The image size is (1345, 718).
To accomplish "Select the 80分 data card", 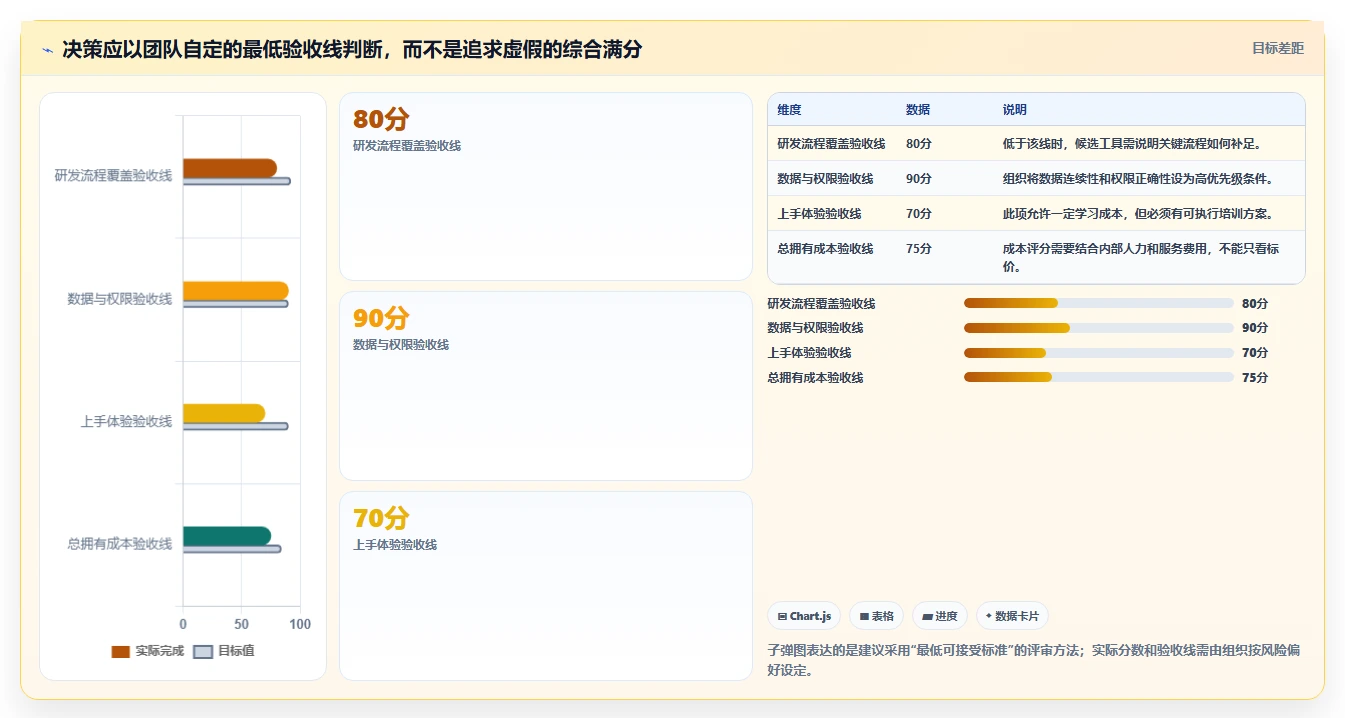I will [546, 187].
